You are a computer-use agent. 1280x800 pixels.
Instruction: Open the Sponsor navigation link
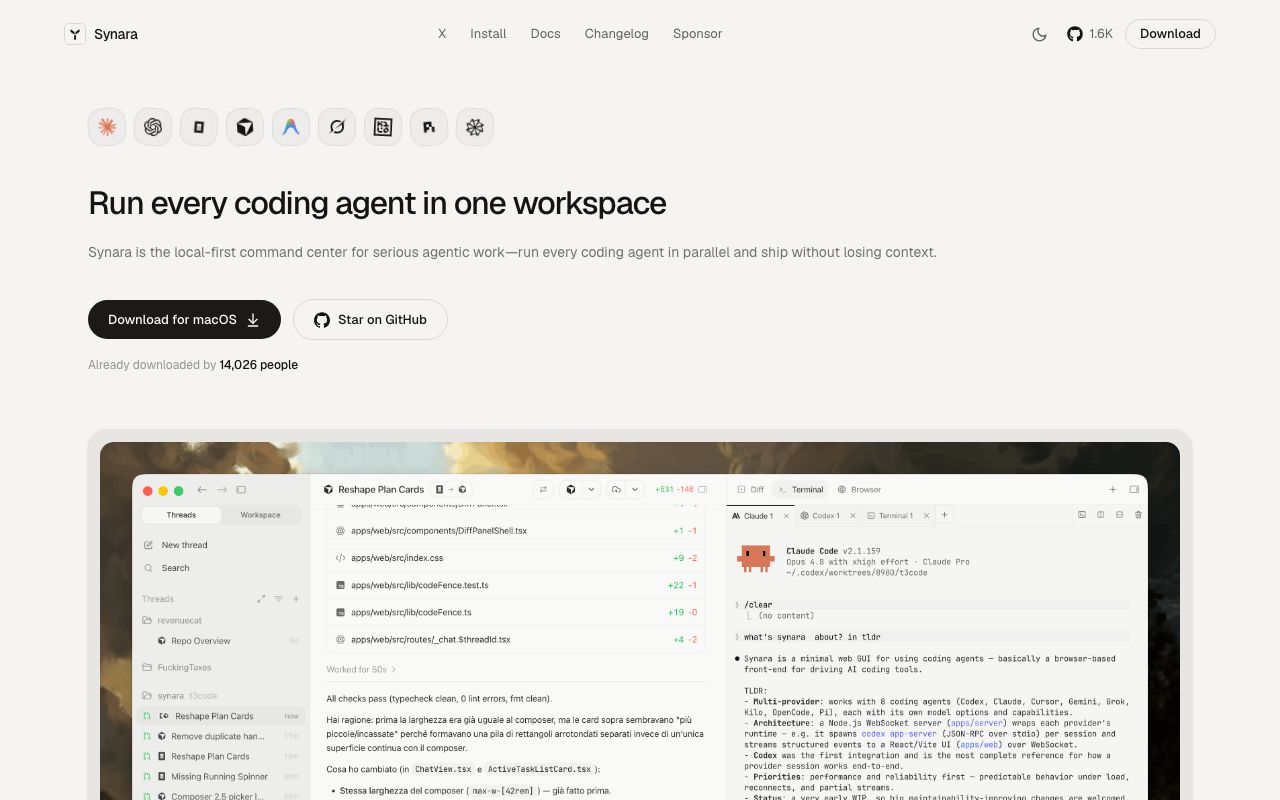(697, 34)
